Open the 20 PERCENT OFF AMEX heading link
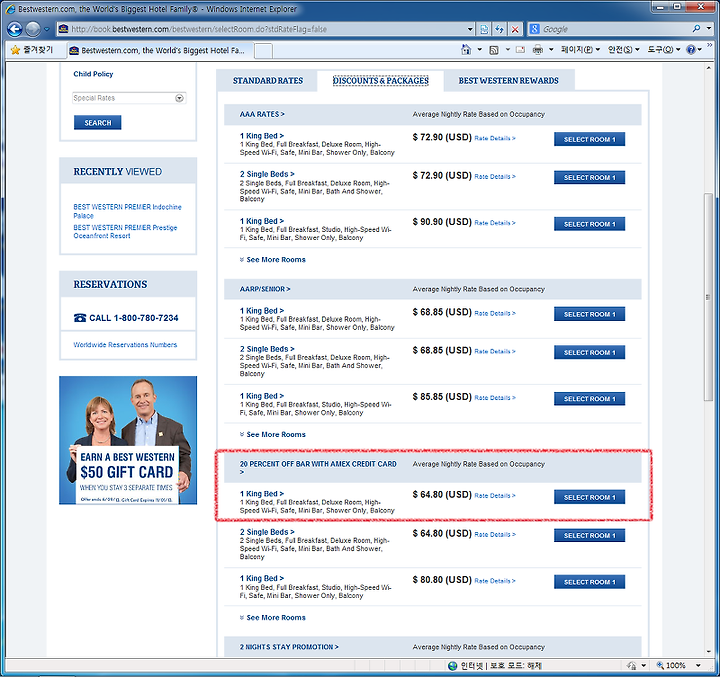The width and height of the screenshot is (720, 677). pyautogui.click(x=318, y=468)
